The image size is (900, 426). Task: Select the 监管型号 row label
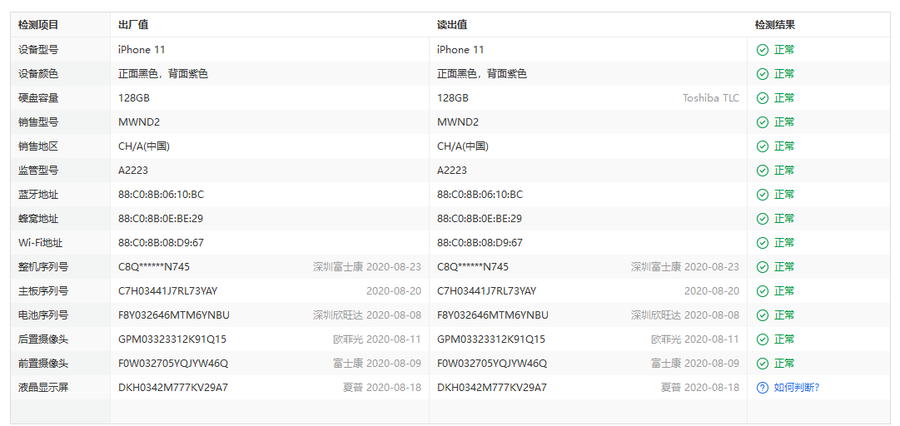pos(38,171)
